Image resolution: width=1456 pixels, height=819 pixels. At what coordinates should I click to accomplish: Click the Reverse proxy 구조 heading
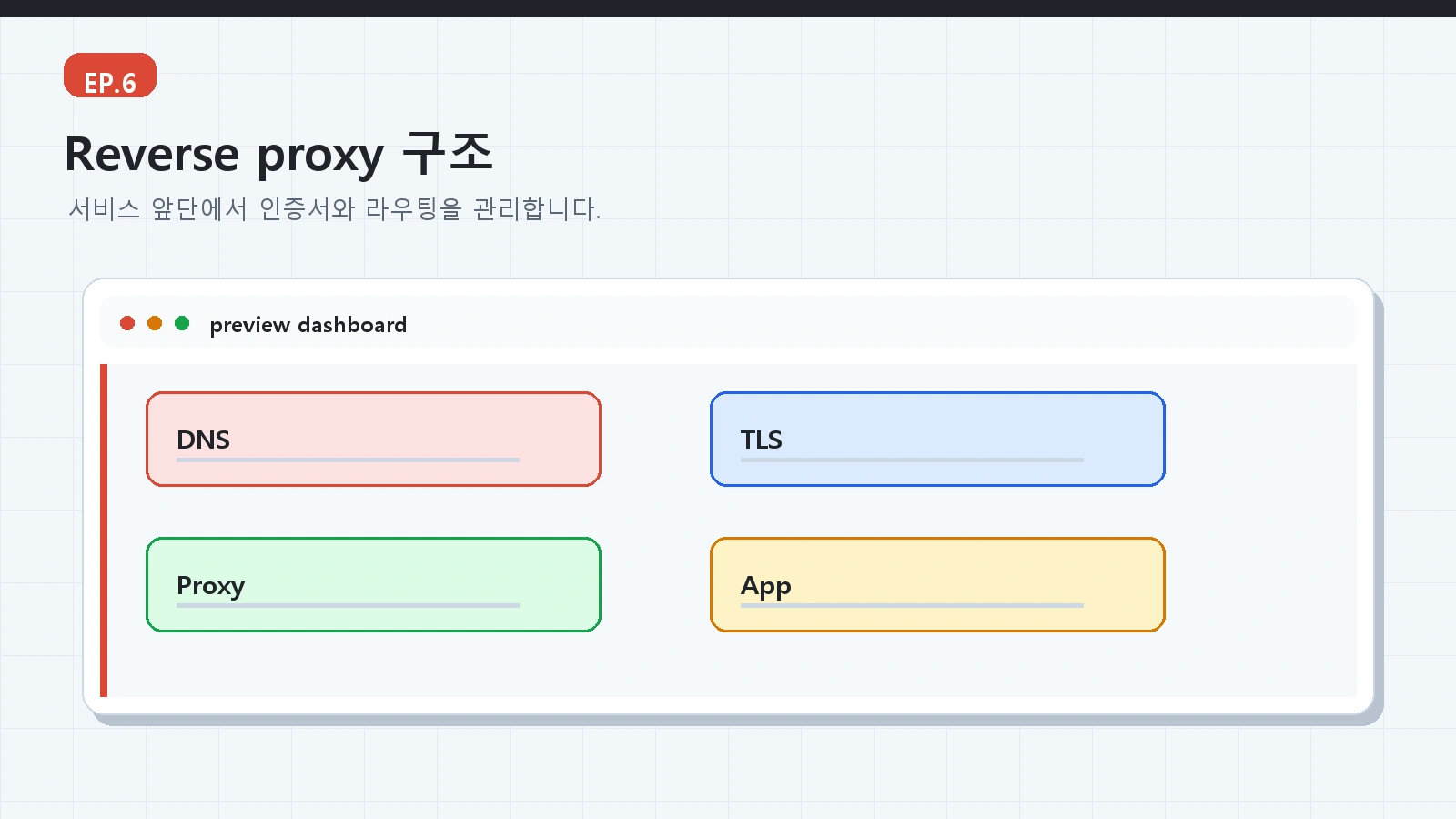pyautogui.click(x=278, y=153)
